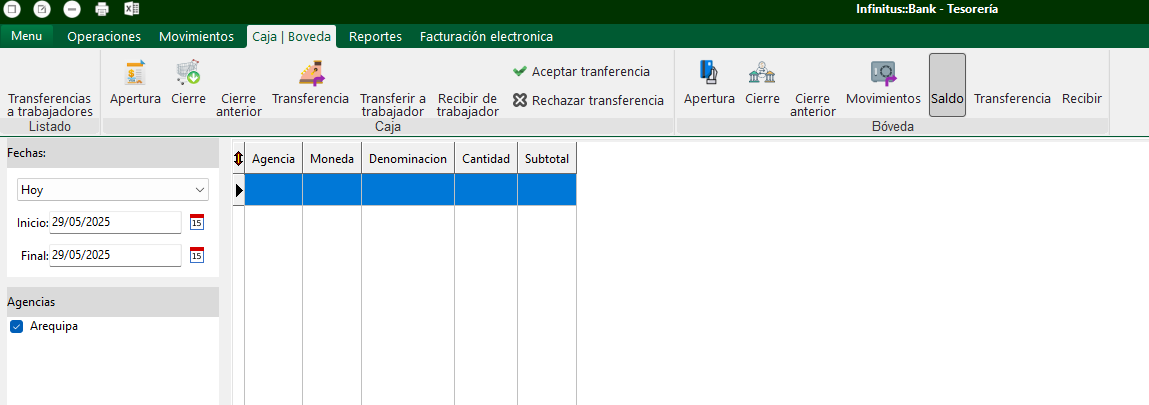Viewport: 1149px width, 405px height.
Task: Click the grid sort arrows column selector
Action: click(x=238, y=159)
